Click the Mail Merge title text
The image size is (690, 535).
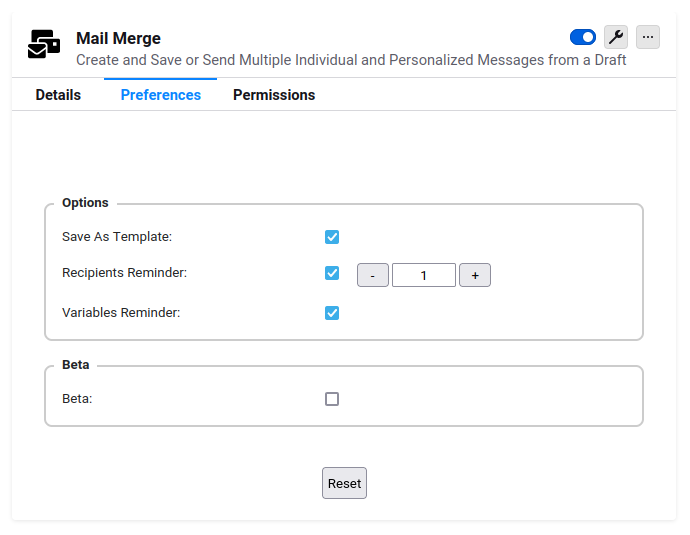[118, 38]
